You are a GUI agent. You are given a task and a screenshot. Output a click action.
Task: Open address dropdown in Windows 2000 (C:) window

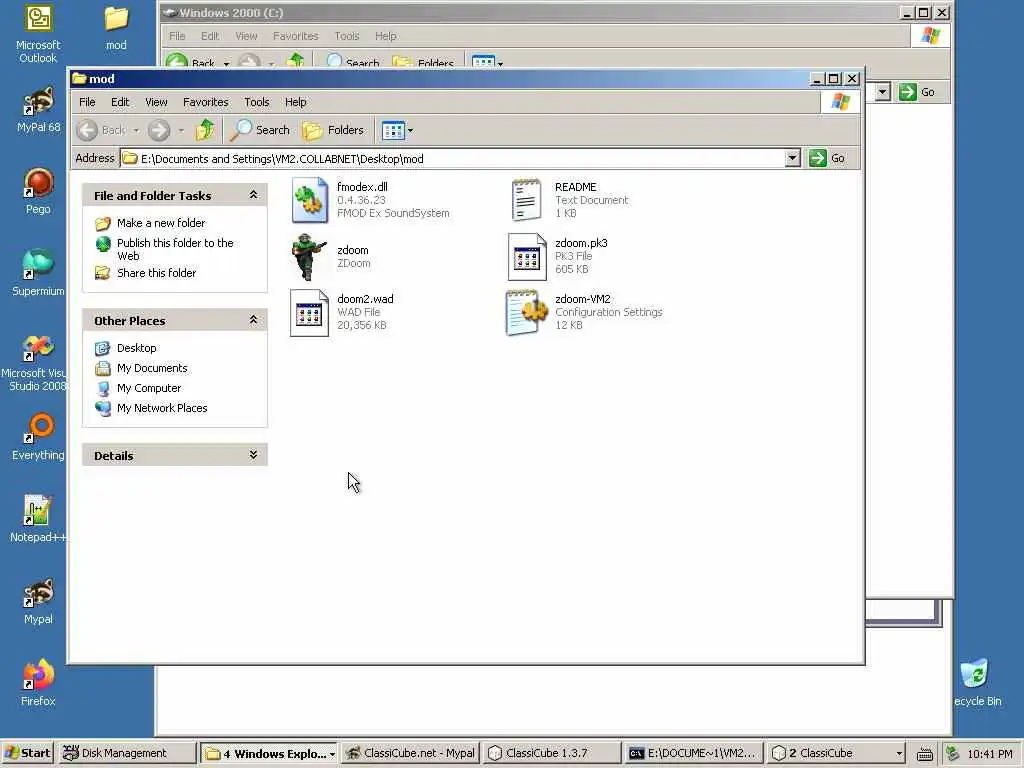883,92
